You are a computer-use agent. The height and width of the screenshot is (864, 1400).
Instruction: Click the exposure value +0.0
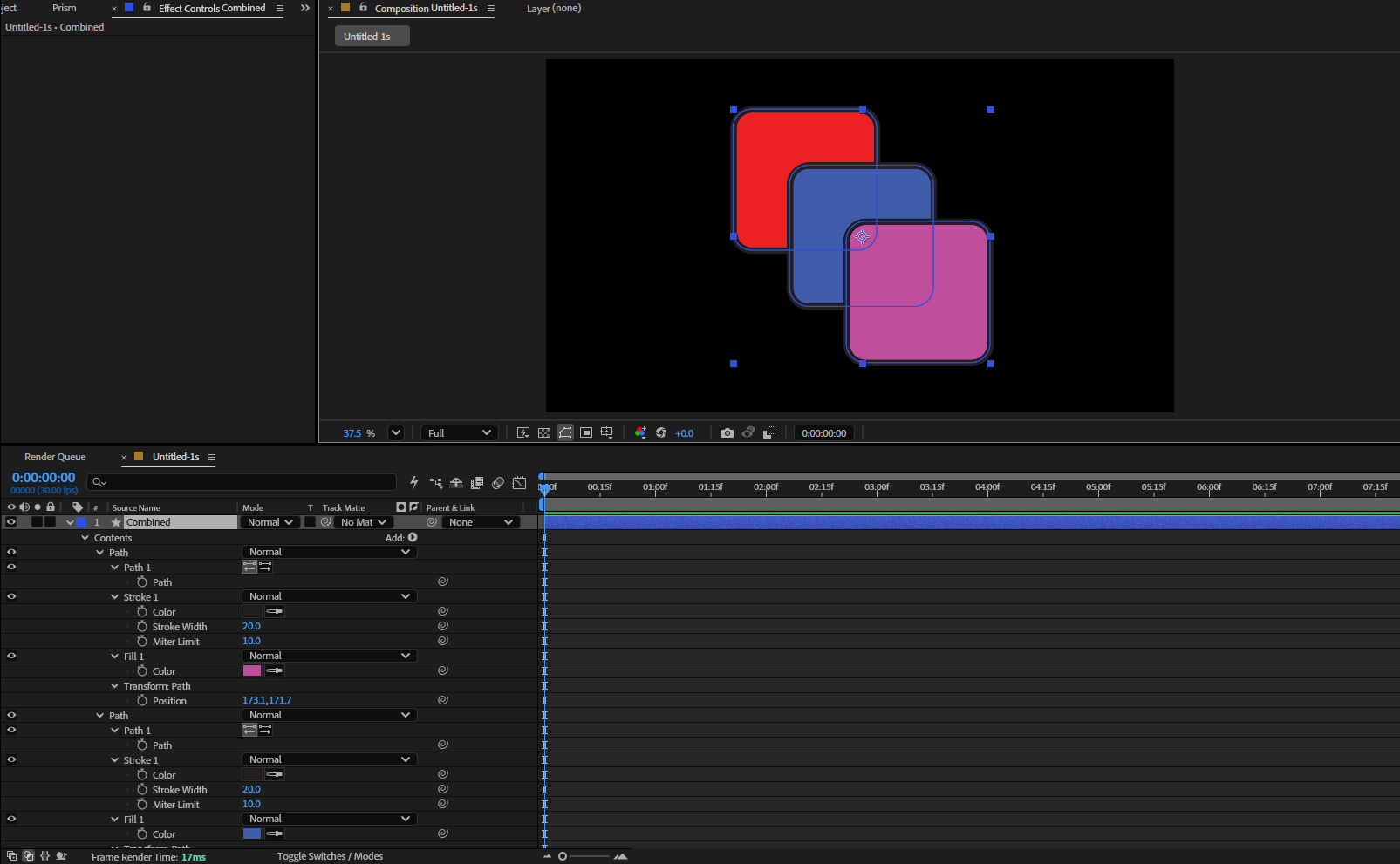coord(684,433)
